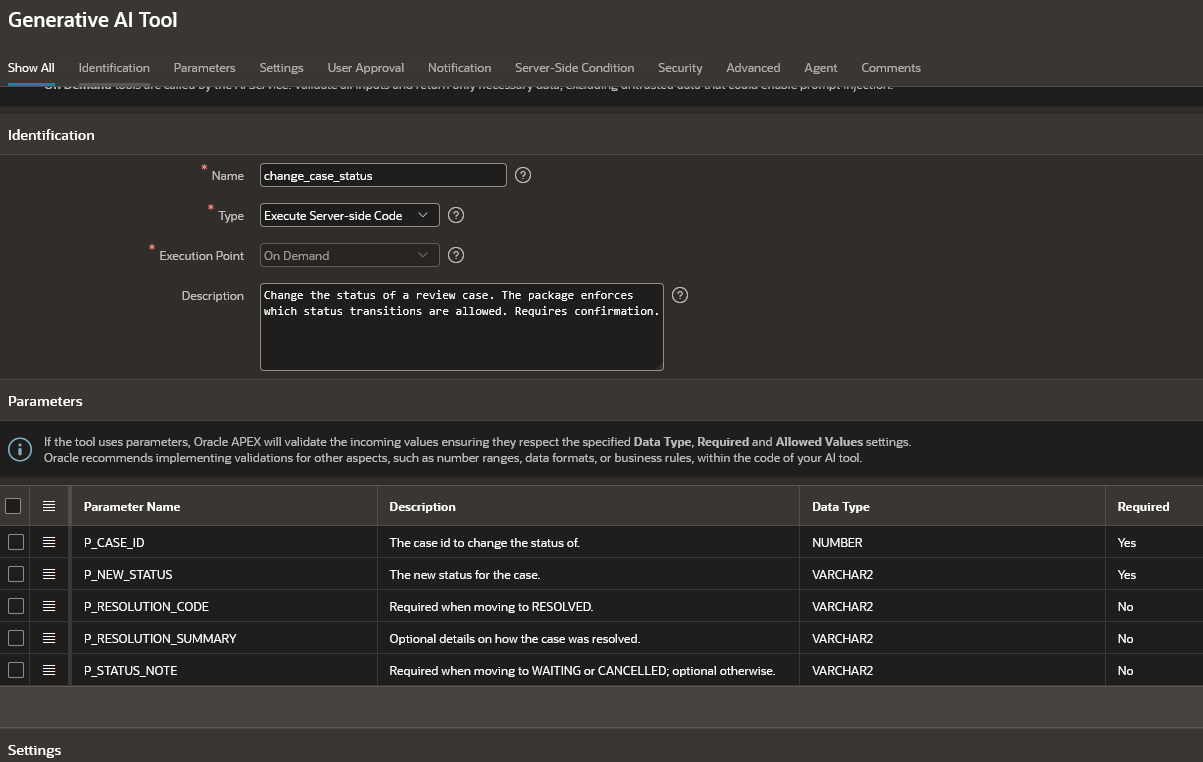Switch to the User Approval tab
Image resolution: width=1203 pixels, height=762 pixels.
[x=366, y=68]
